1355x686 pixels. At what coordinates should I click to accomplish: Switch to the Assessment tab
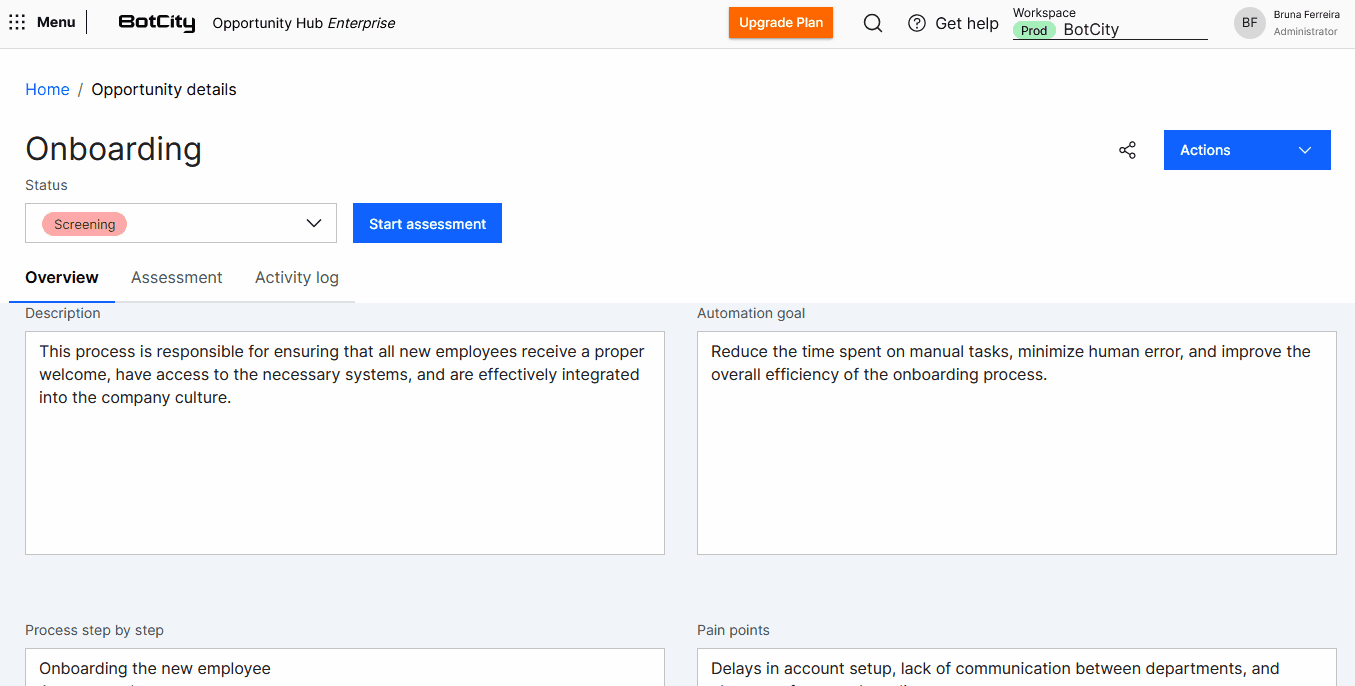point(177,278)
